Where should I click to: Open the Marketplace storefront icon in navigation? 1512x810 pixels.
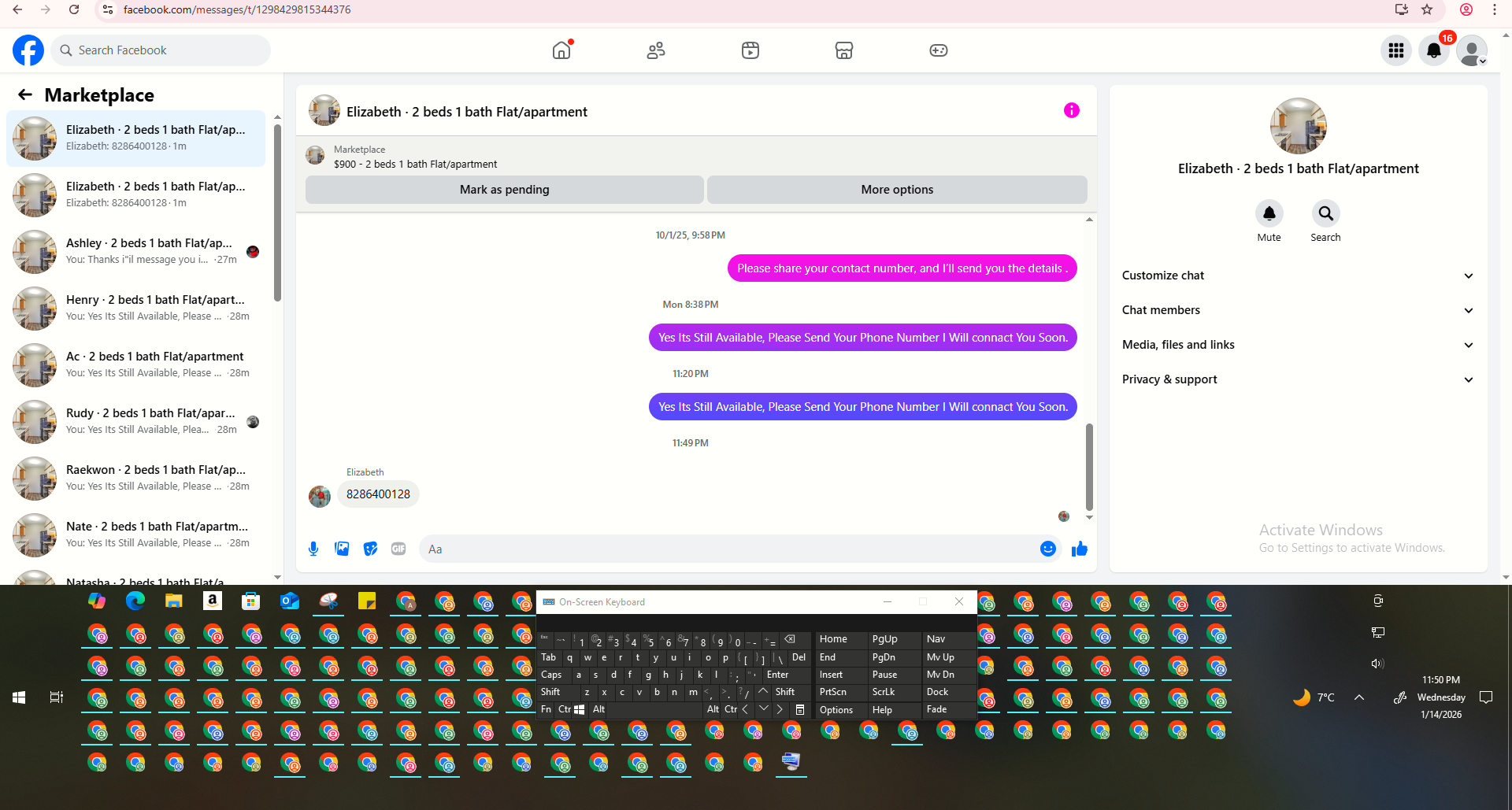[x=844, y=50]
